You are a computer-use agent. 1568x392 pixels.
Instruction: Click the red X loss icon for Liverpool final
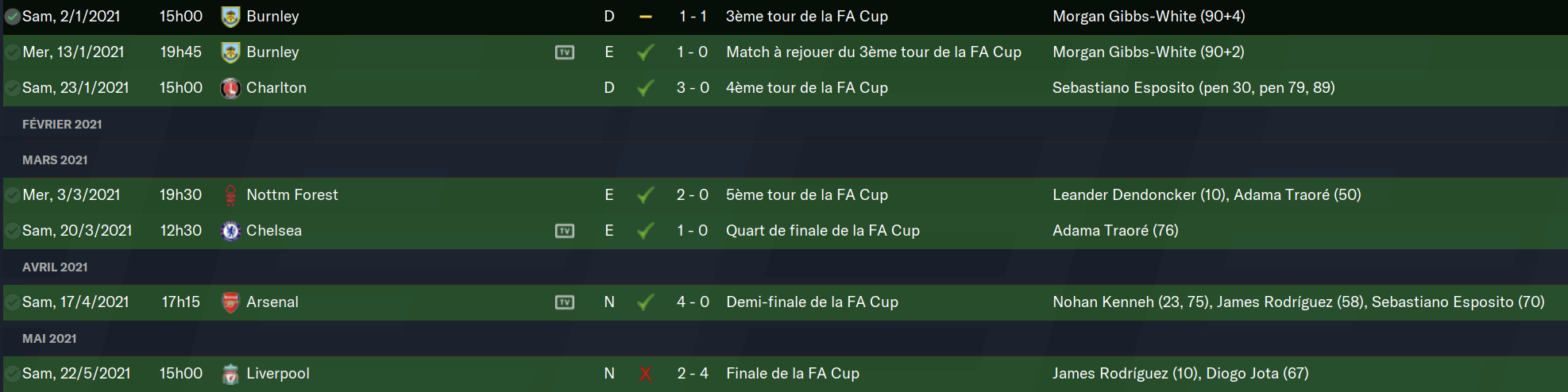646,374
